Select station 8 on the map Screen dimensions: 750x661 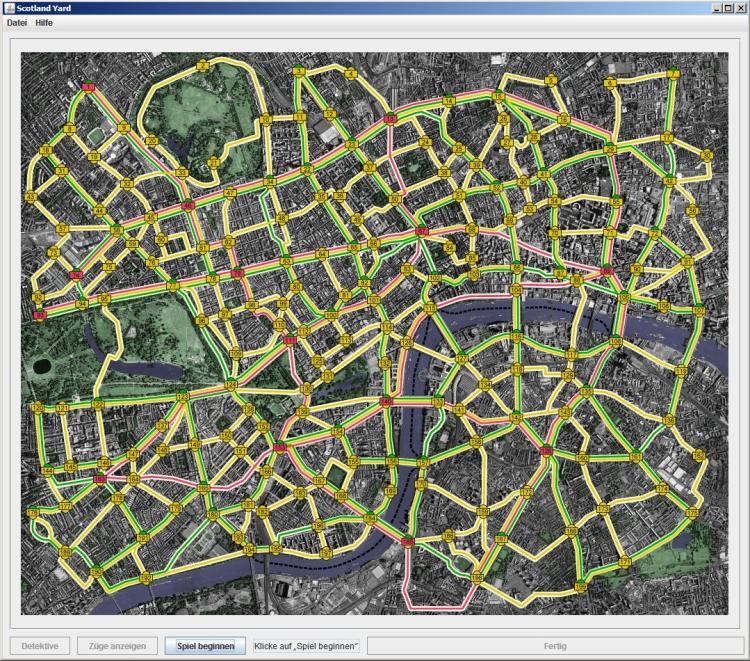(x=70, y=129)
